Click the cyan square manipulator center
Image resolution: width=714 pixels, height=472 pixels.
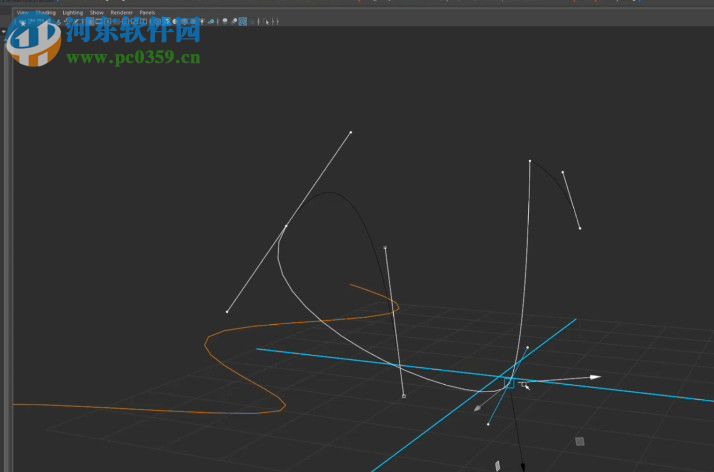tap(510, 383)
